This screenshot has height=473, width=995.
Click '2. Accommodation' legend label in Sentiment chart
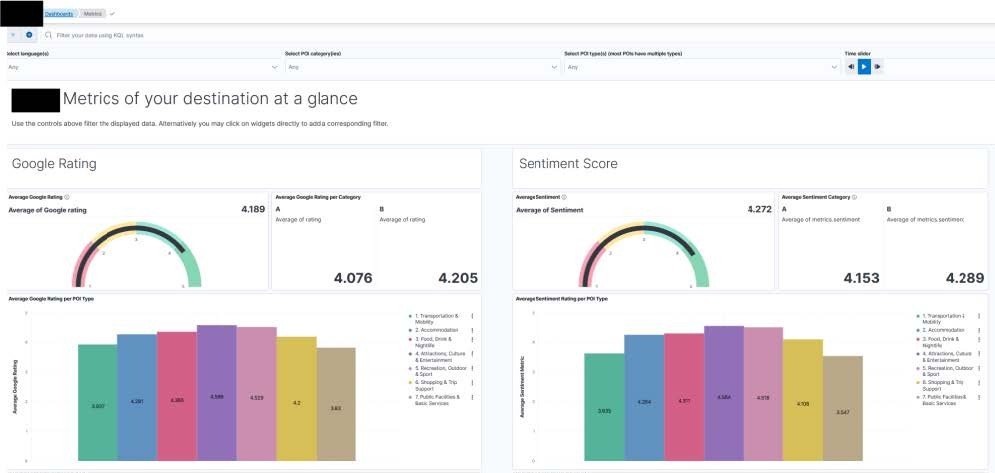click(944, 330)
